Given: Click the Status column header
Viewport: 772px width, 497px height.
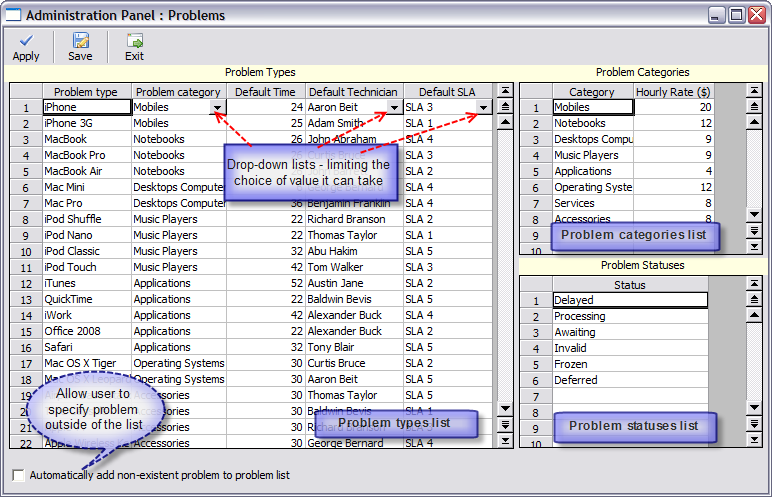Looking at the screenshot, I should 630,285.
